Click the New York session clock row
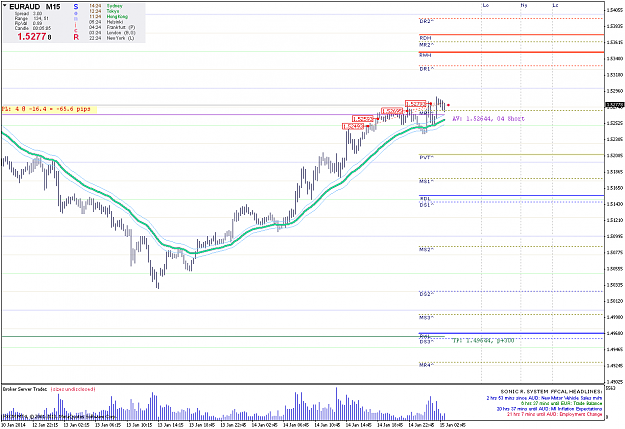Screen dimensions: 625x429 (x=111, y=38)
